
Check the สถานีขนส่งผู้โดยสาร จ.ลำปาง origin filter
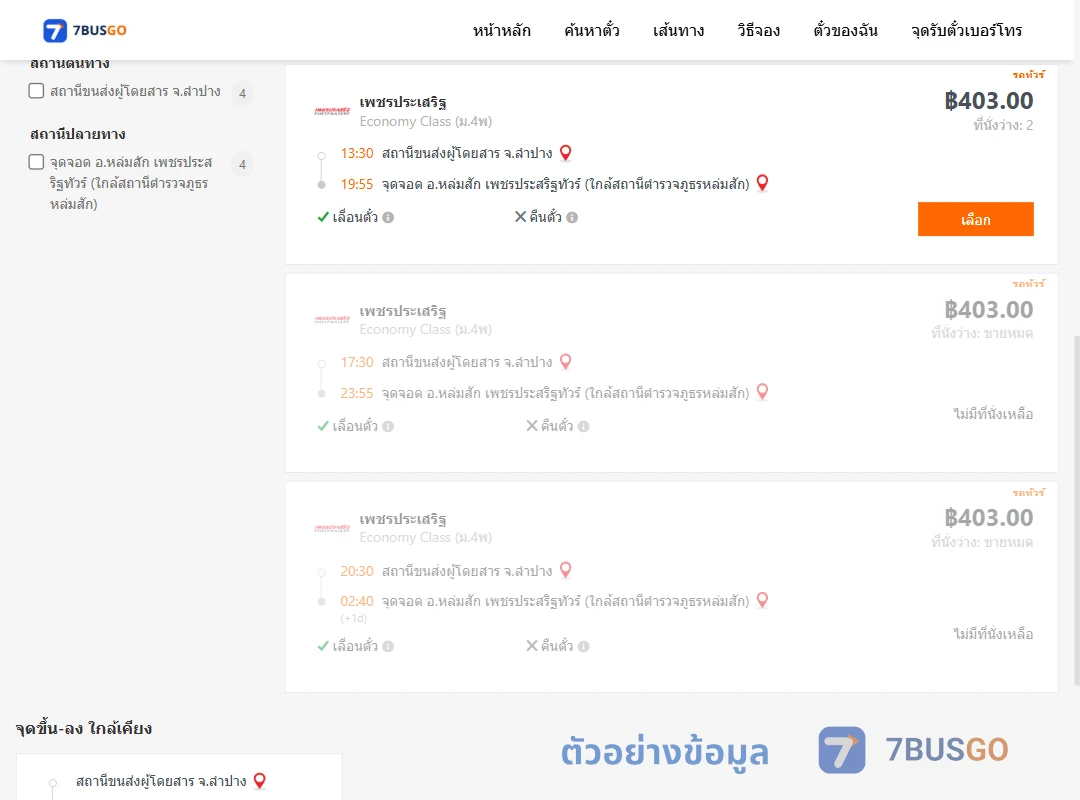37,91
